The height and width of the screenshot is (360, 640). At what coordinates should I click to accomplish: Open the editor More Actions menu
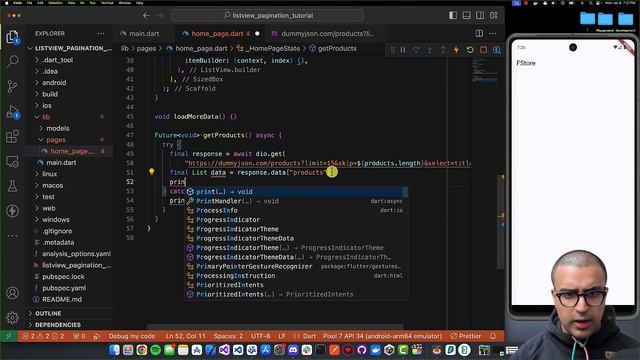[x=493, y=33]
